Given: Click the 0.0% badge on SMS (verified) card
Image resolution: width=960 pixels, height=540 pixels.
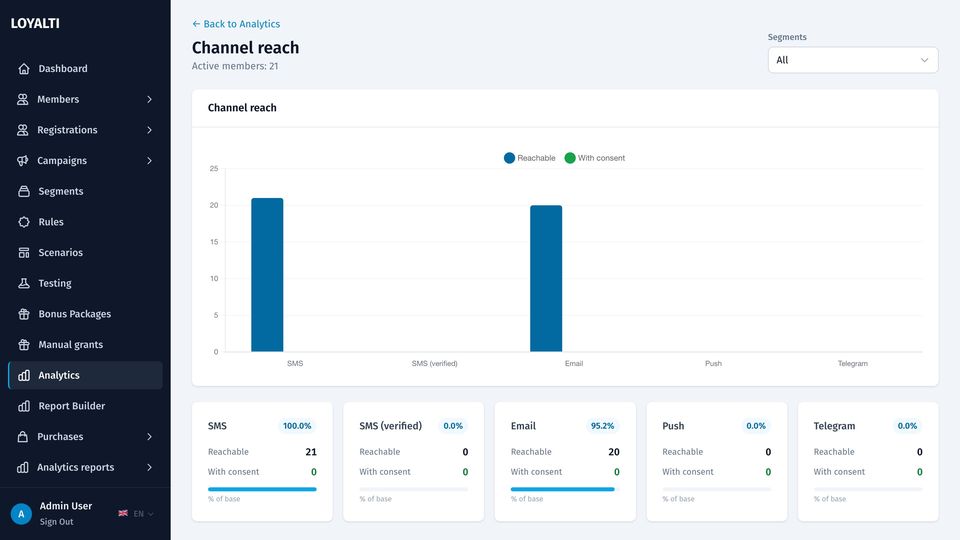Looking at the screenshot, I should tap(453, 426).
